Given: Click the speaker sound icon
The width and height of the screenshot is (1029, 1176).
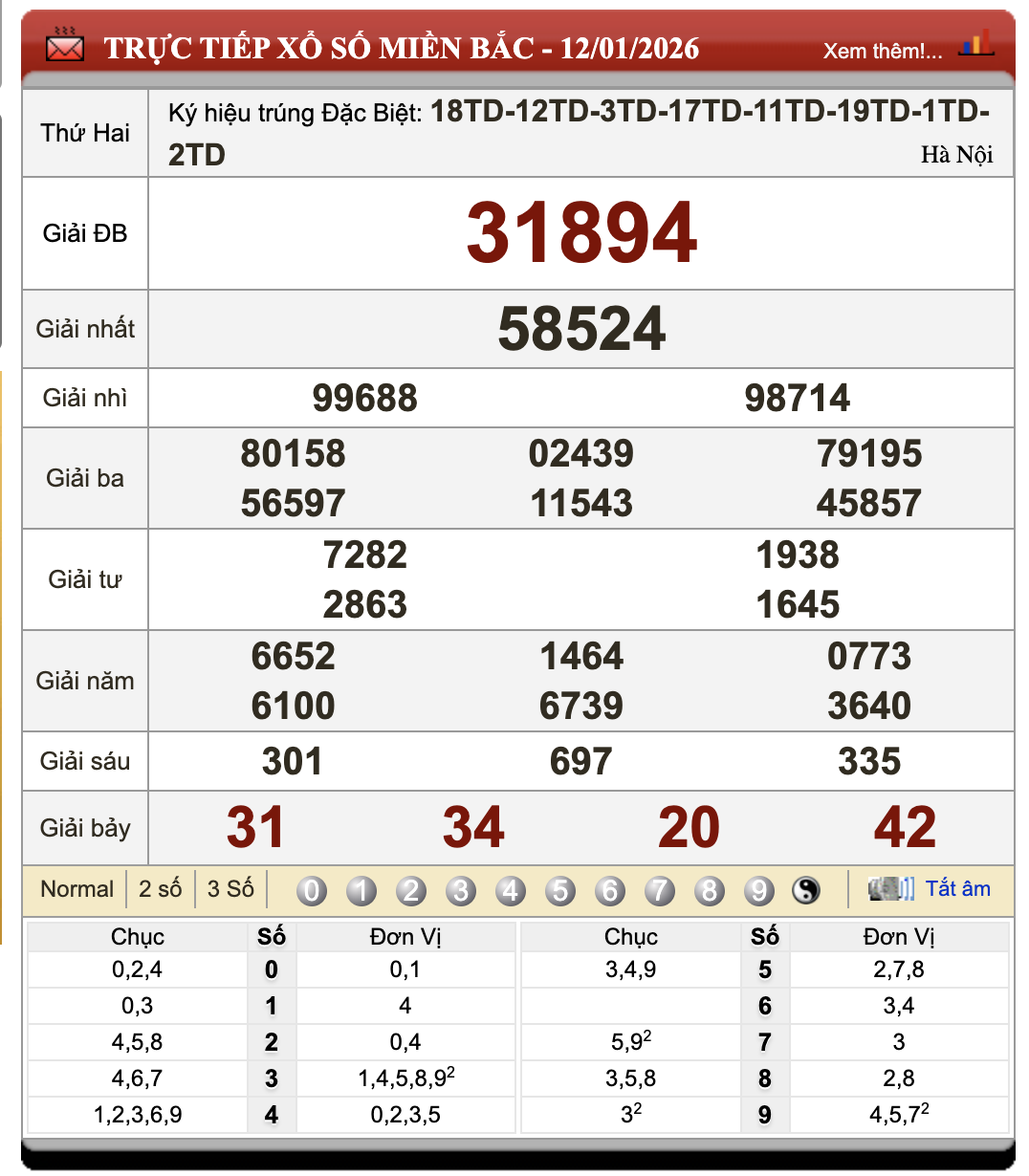Looking at the screenshot, I should tap(890, 889).
